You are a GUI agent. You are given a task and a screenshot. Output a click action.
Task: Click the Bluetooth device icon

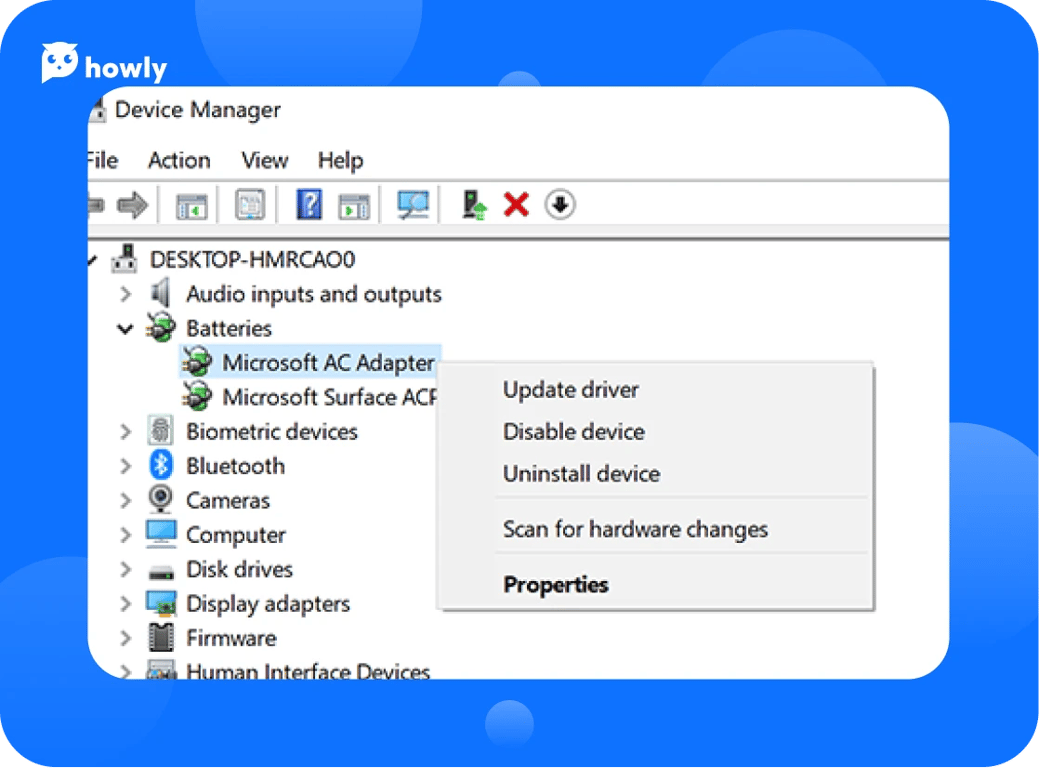pos(161,466)
